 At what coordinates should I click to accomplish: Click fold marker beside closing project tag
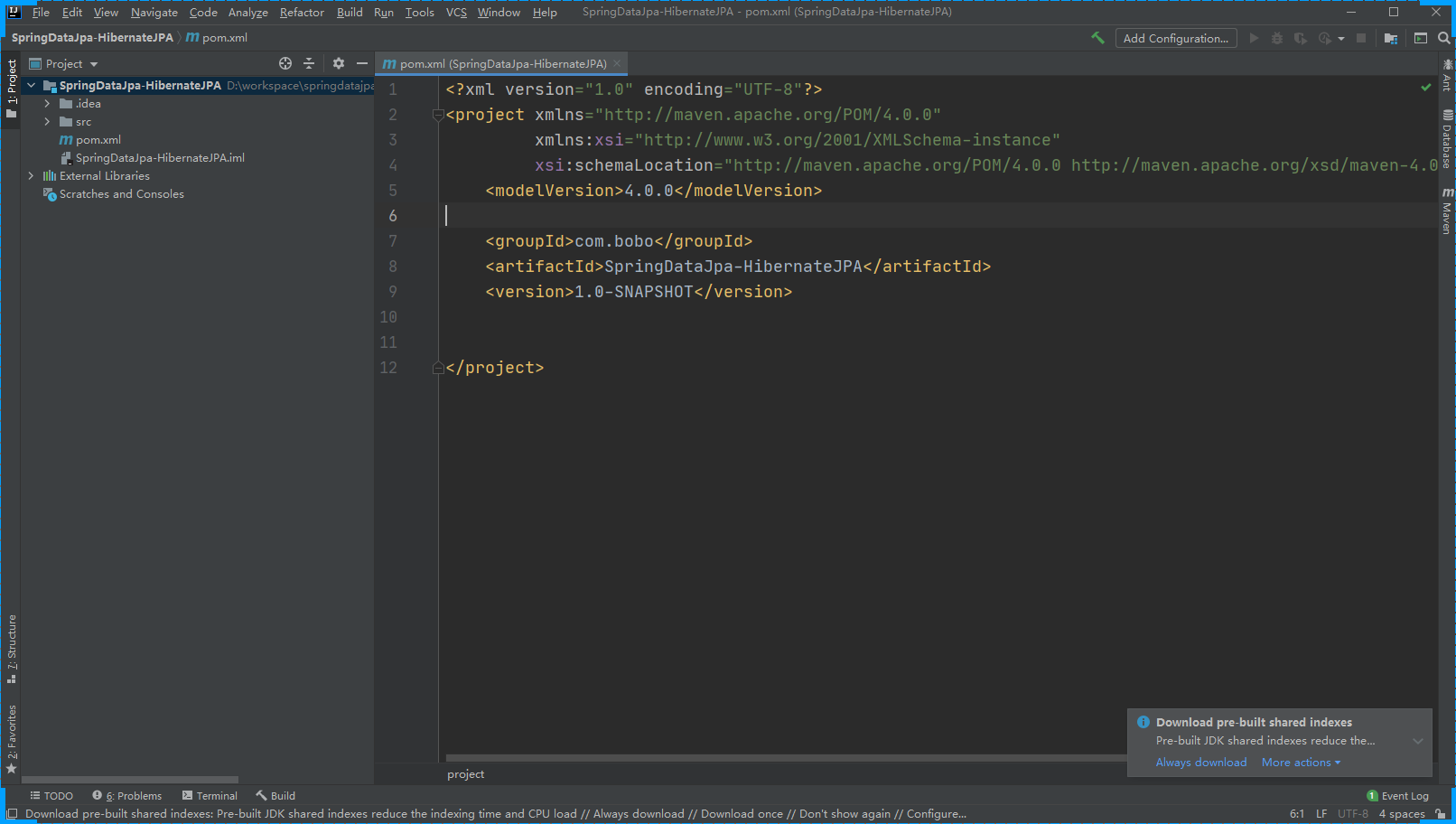tap(438, 368)
